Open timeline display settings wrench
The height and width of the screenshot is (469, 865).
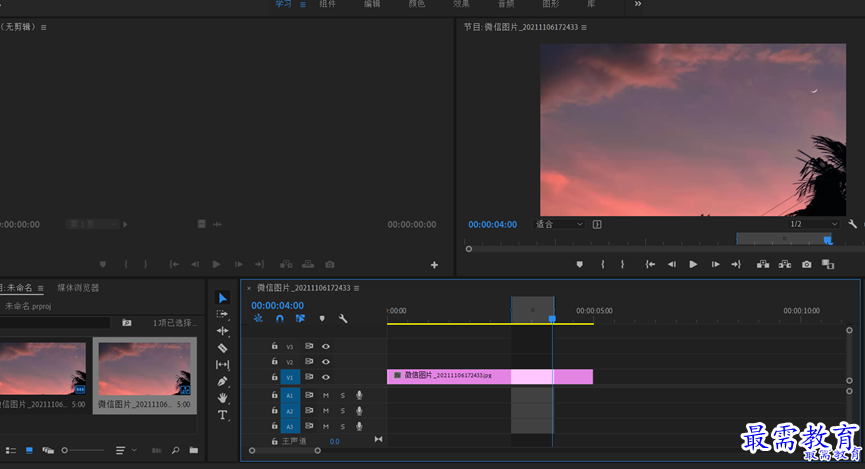click(343, 318)
